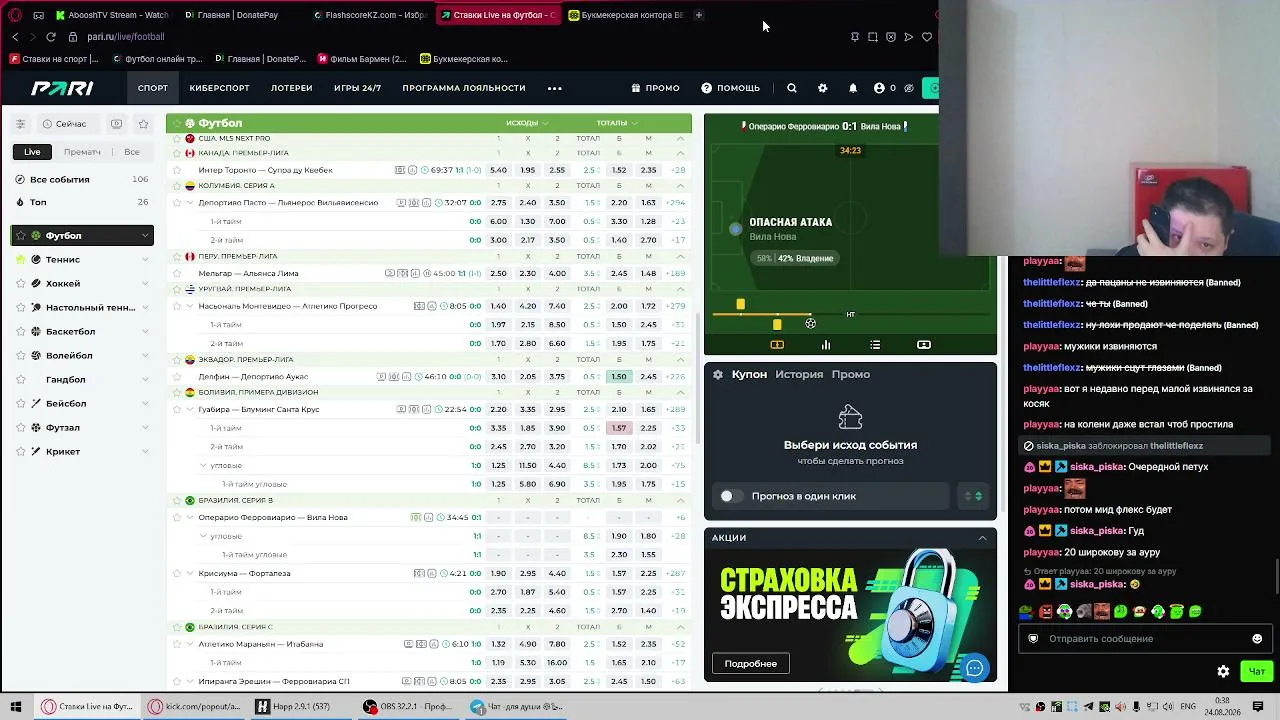Favorite the Волейбол sport
Screen dimensions: 1280x720
pyautogui.click(x=20, y=356)
